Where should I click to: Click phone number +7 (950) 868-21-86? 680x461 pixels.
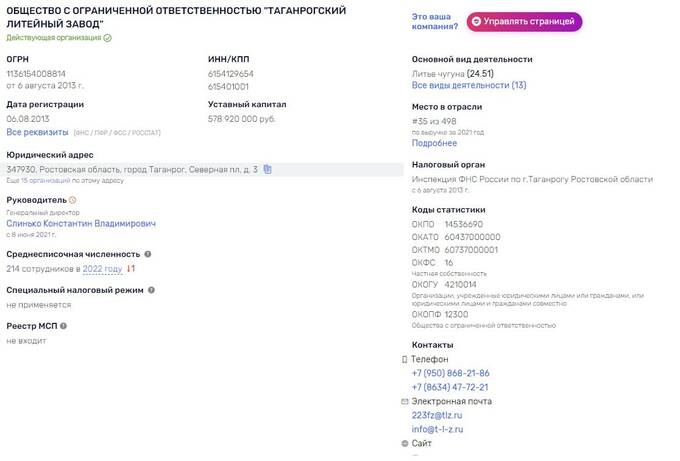[450, 373]
